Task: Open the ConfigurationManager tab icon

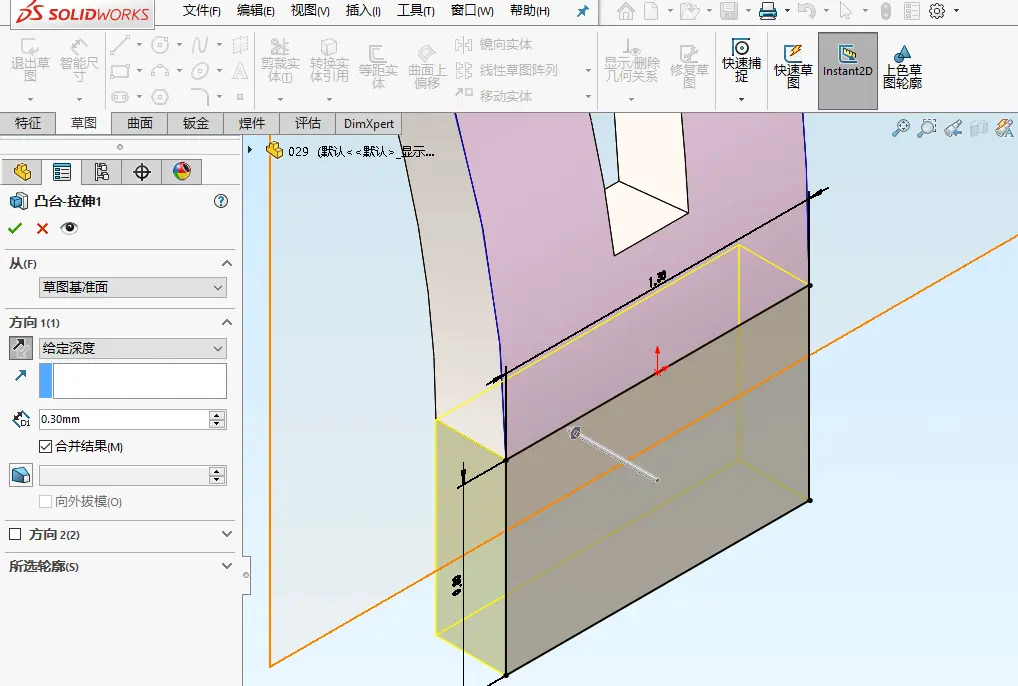Action: [x=102, y=172]
